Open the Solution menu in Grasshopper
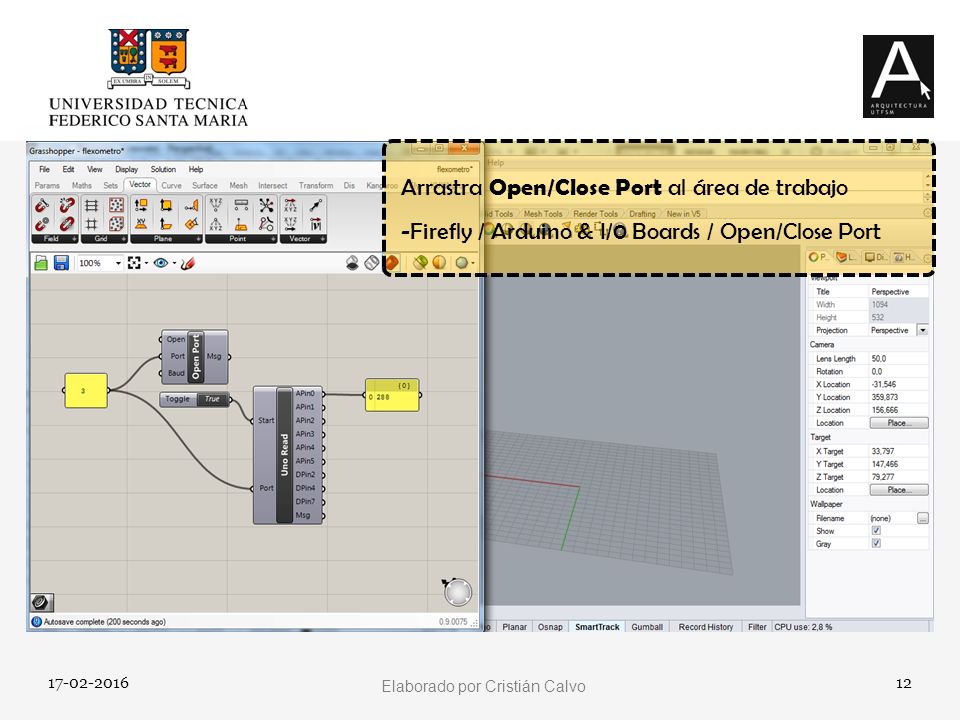Screen dimensions: 960x720 (163, 170)
